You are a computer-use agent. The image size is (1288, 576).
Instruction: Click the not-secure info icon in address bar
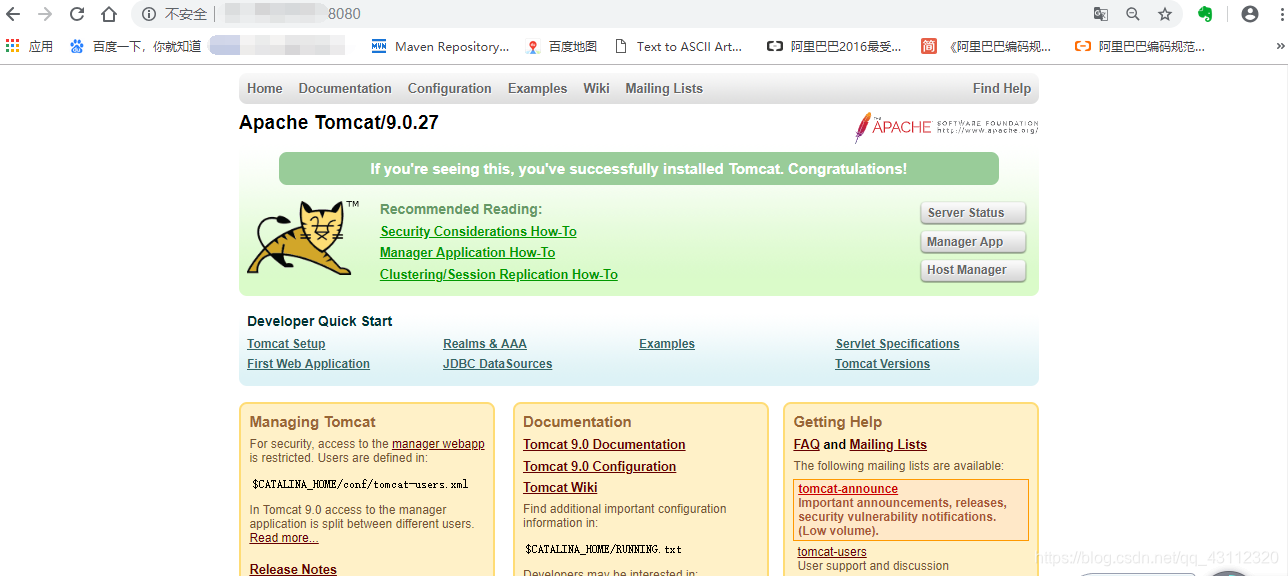149,14
